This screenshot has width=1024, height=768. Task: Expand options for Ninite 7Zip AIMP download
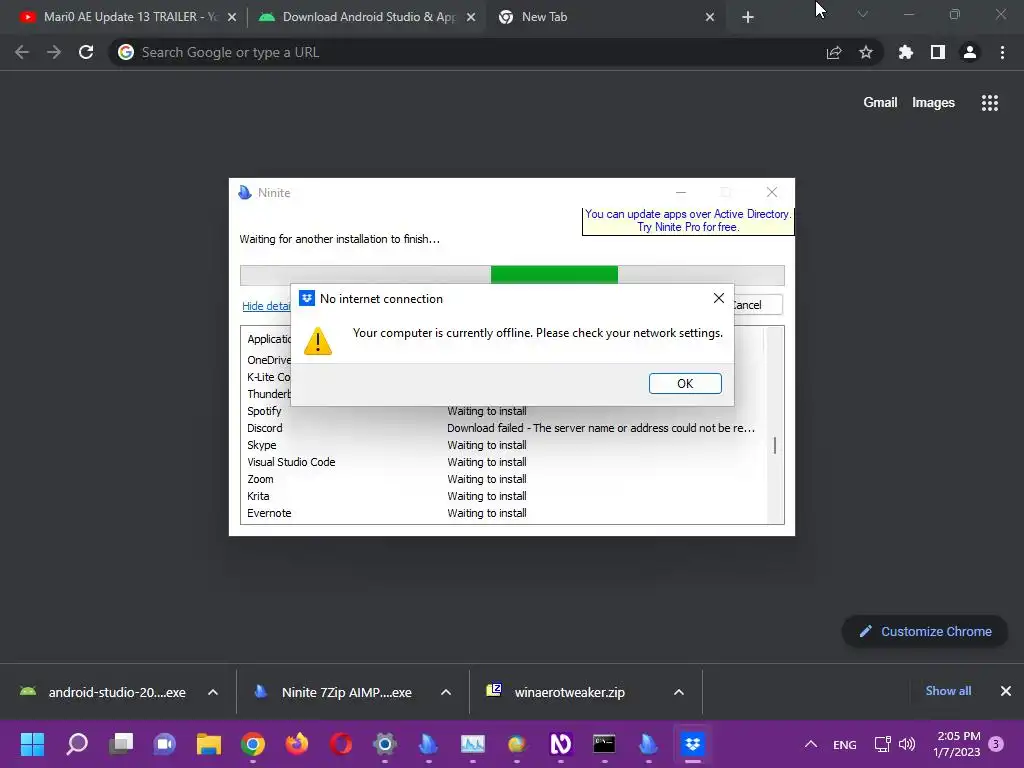446,692
